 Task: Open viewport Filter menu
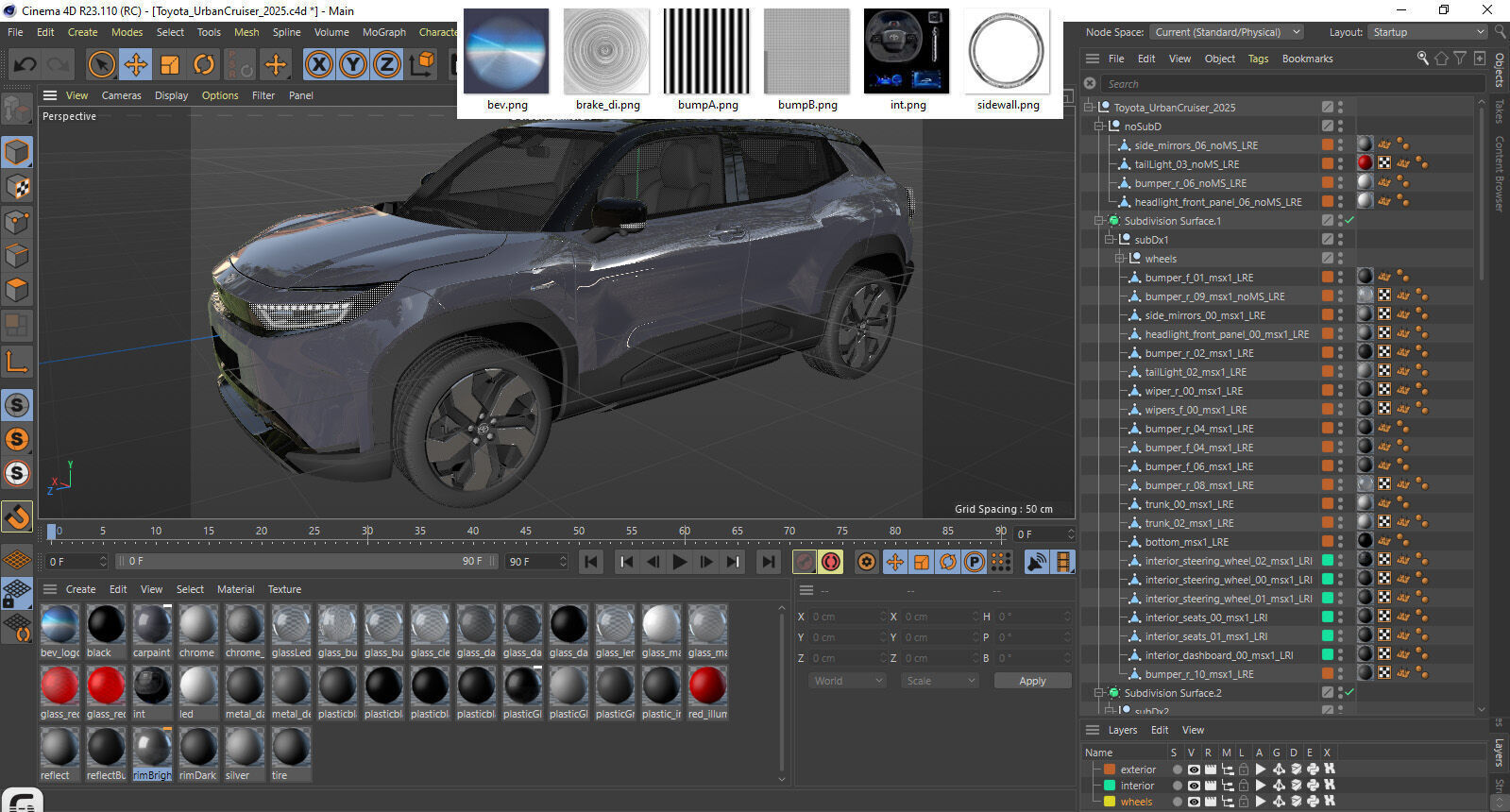click(263, 95)
